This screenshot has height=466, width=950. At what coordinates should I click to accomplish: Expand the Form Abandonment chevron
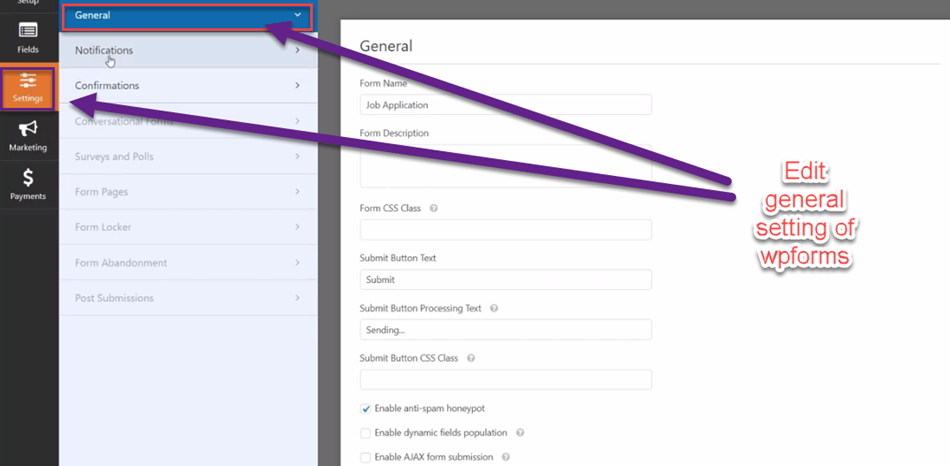pyautogui.click(x=297, y=263)
